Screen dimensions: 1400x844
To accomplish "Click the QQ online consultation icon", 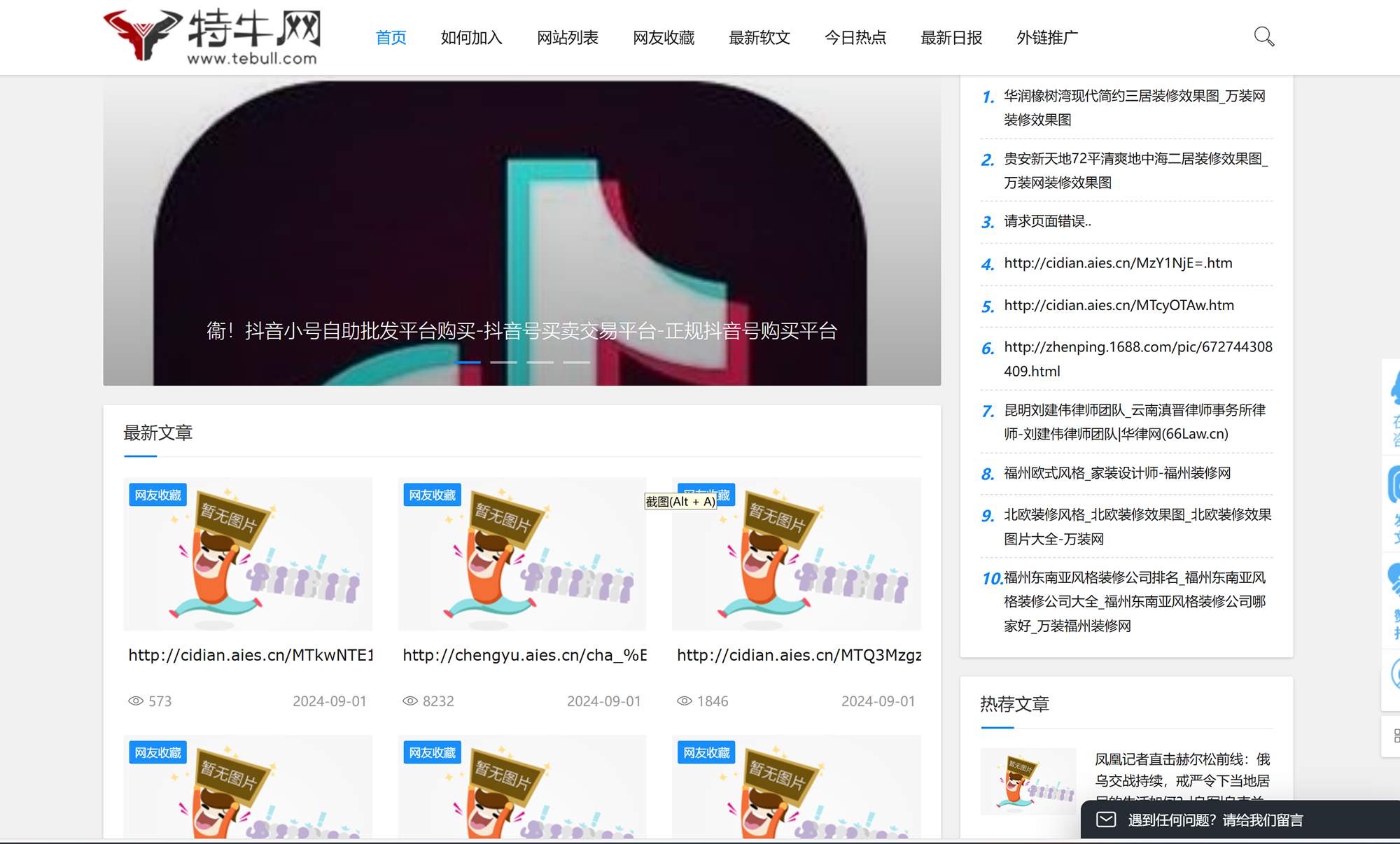I will pyautogui.click(x=1394, y=389).
